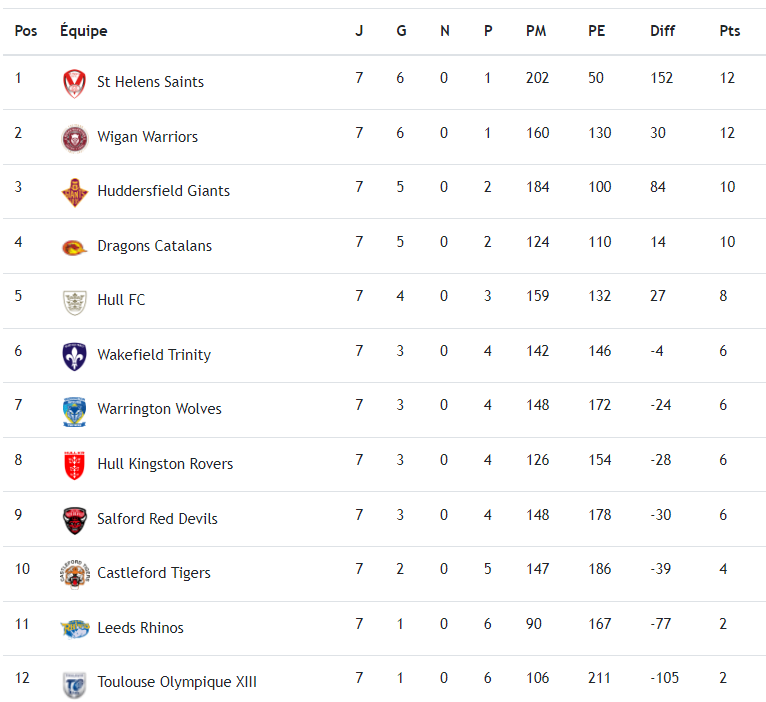Image resolution: width=766 pixels, height=702 pixels.
Task: Click the Leeds Rhinos logo
Action: coord(74,629)
